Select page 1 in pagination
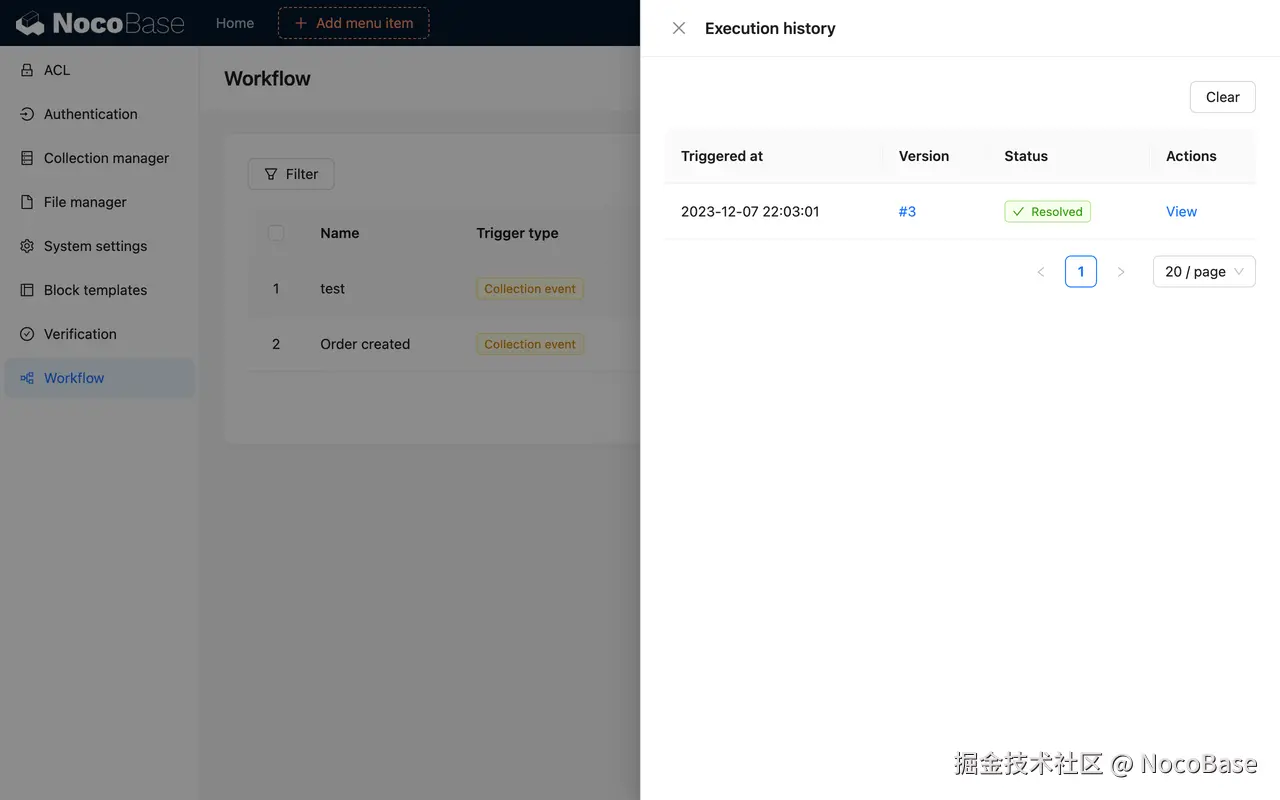This screenshot has height=800, width=1280. point(1081,272)
